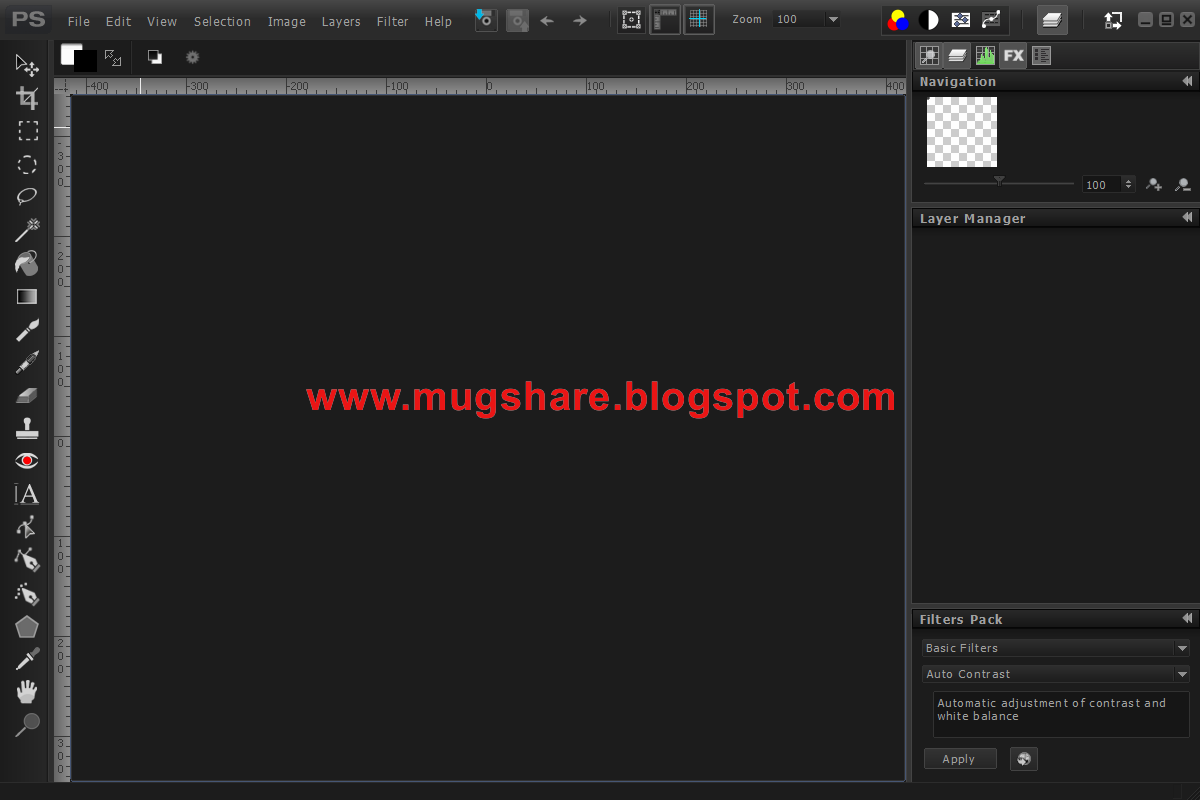This screenshot has height=800, width=1200.
Task: Select the Red Eye removal tool
Action: pos(27,461)
